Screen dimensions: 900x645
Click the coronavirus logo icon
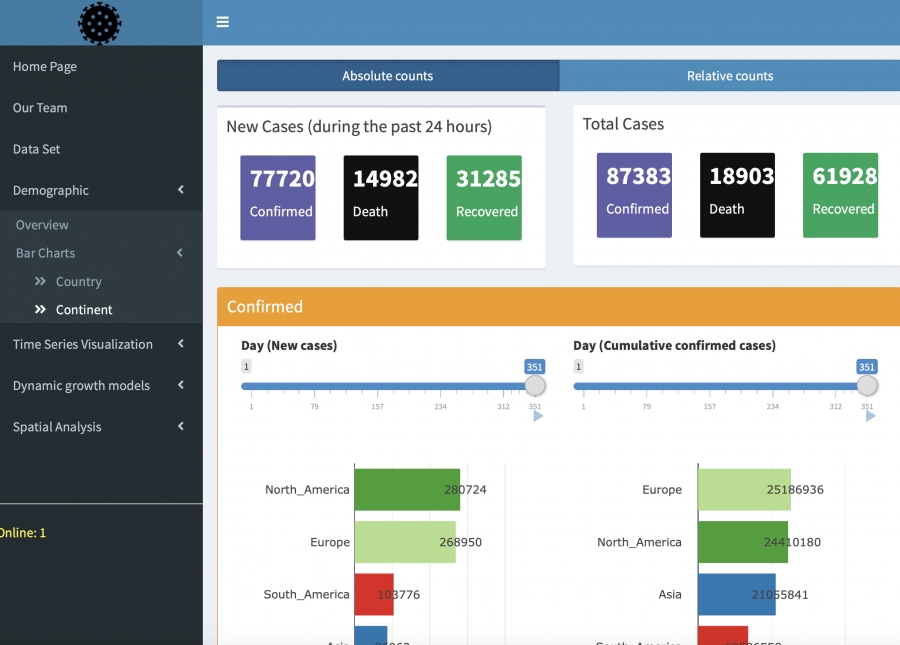point(99,23)
